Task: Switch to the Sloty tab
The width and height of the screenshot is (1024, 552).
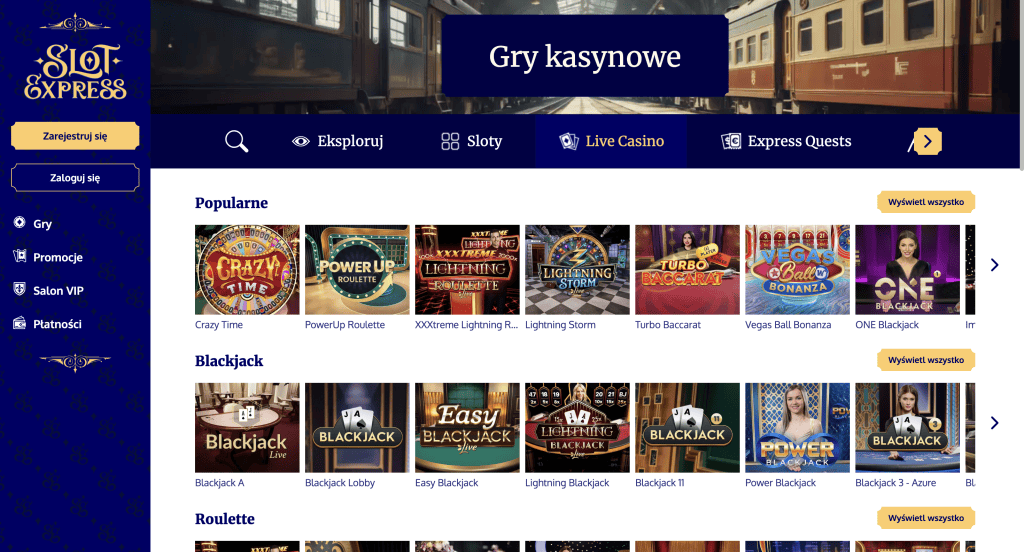Action: (x=472, y=141)
